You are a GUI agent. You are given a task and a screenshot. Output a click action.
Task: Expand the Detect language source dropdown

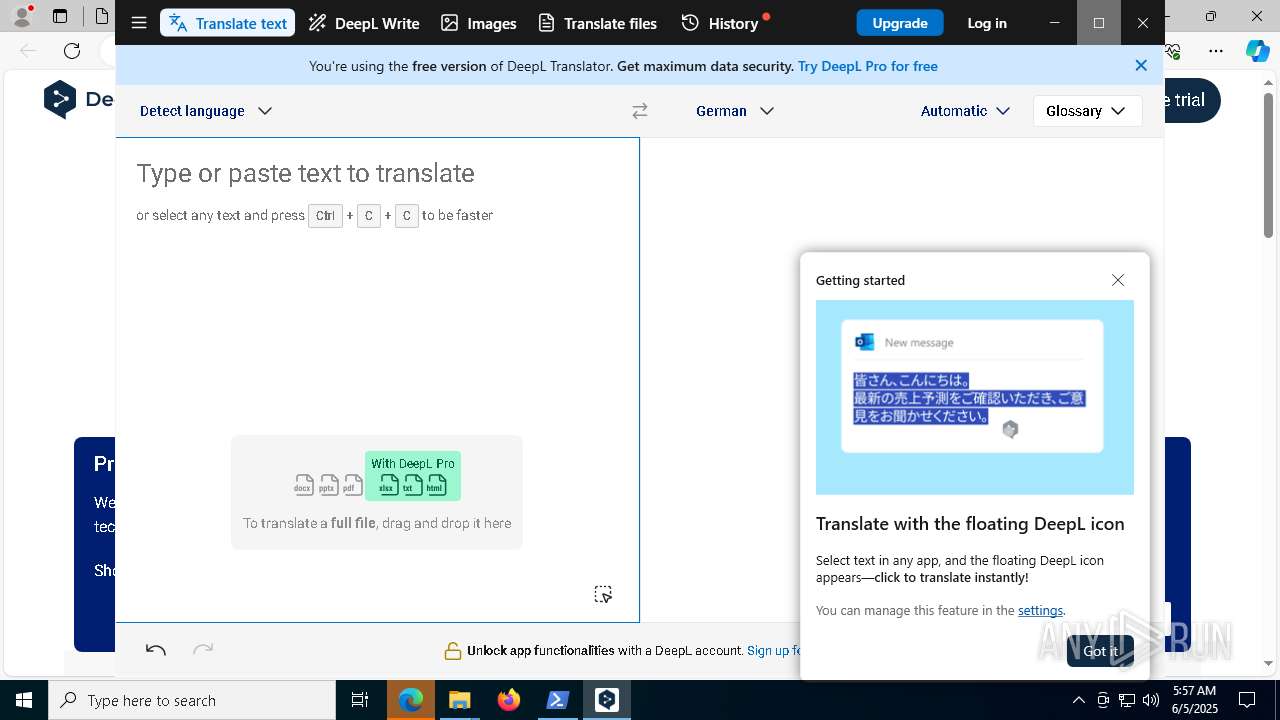click(x=206, y=111)
